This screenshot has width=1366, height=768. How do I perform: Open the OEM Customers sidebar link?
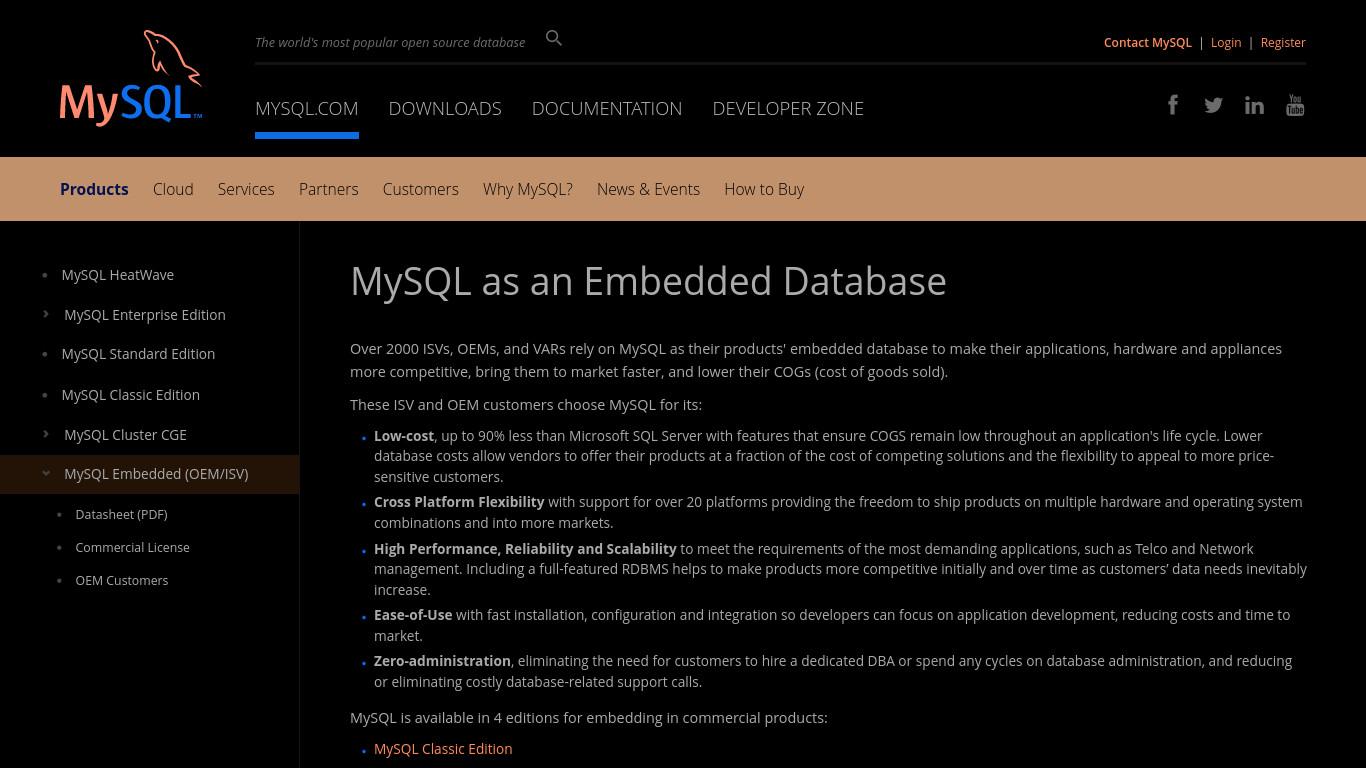click(x=121, y=580)
